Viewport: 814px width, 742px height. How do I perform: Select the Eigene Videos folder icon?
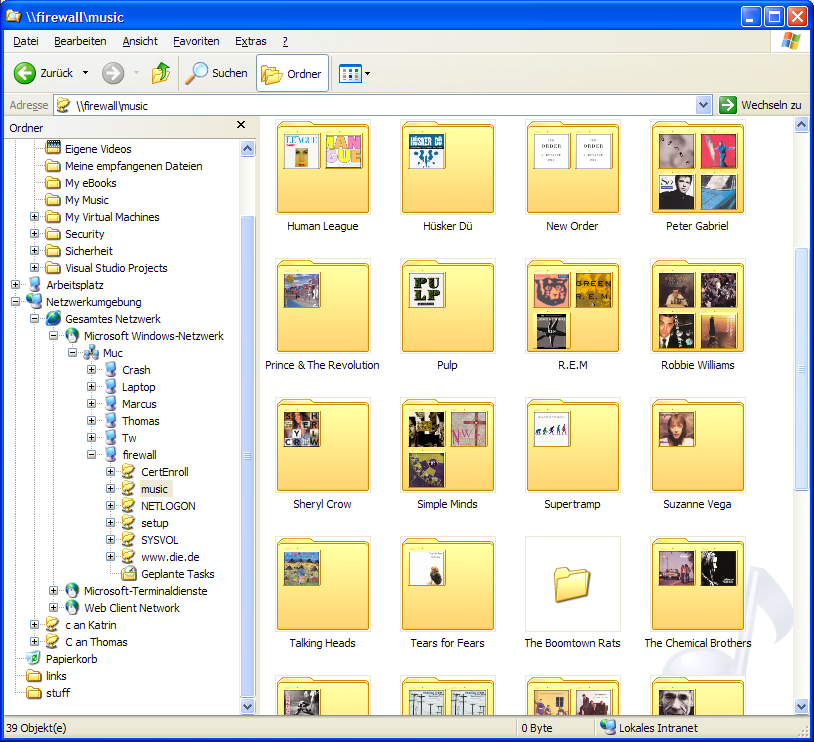point(53,149)
